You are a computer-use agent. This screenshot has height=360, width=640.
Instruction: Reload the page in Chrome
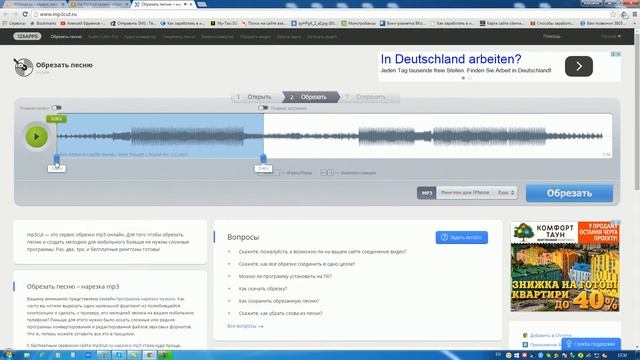pyautogui.click(x=25, y=14)
